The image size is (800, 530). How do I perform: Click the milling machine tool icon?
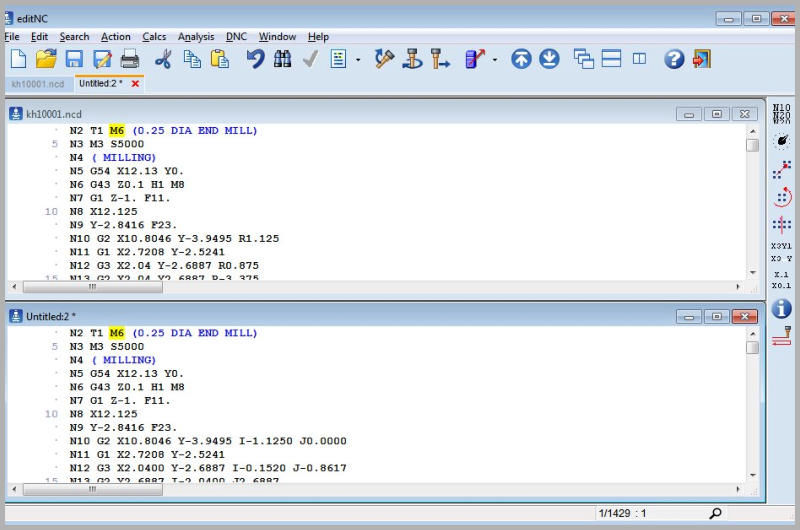pyautogui.click(x=412, y=59)
